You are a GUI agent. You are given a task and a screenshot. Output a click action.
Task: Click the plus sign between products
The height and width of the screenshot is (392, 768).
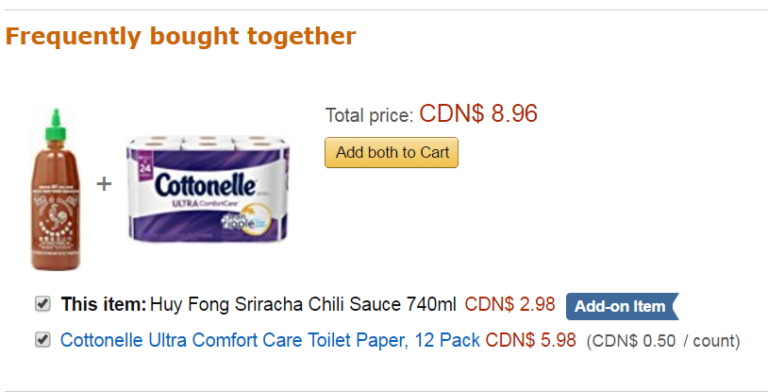pyautogui.click(x=104, y=184)
